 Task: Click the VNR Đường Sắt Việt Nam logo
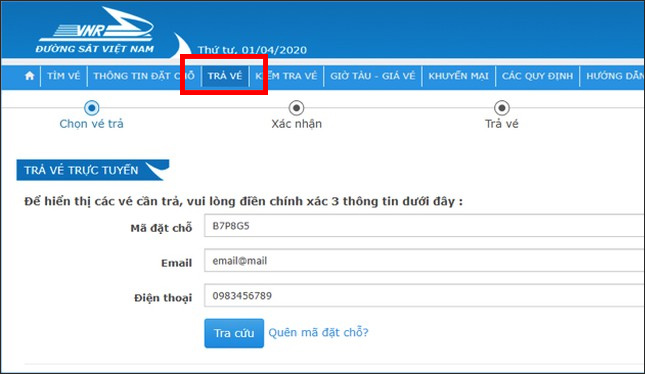(95, 30)
